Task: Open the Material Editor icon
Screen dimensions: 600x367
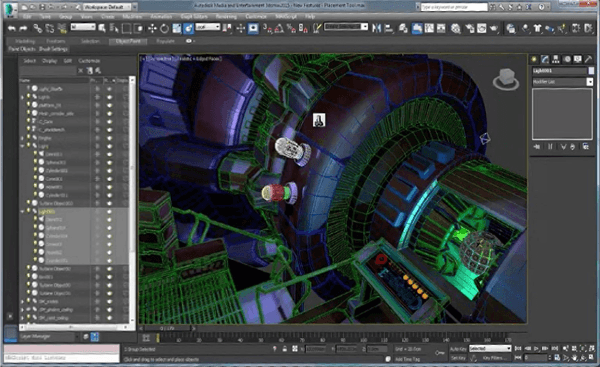Action: coord(455,28)
